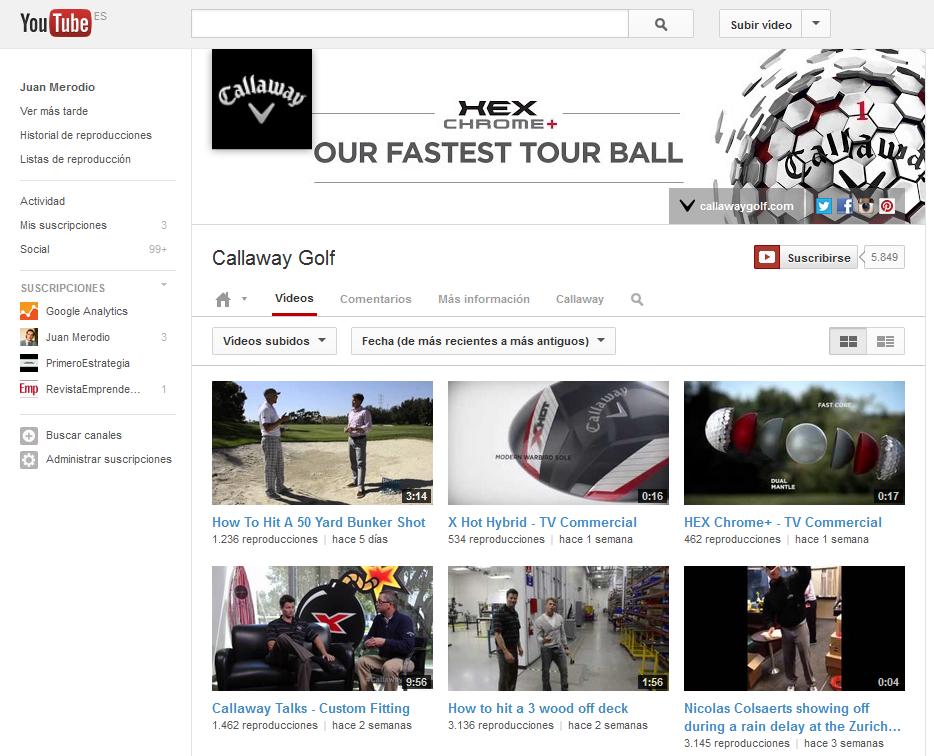Click the Buscar canales plus icon
This screenshot has width=934, height=756.
(x=29, y=435)
